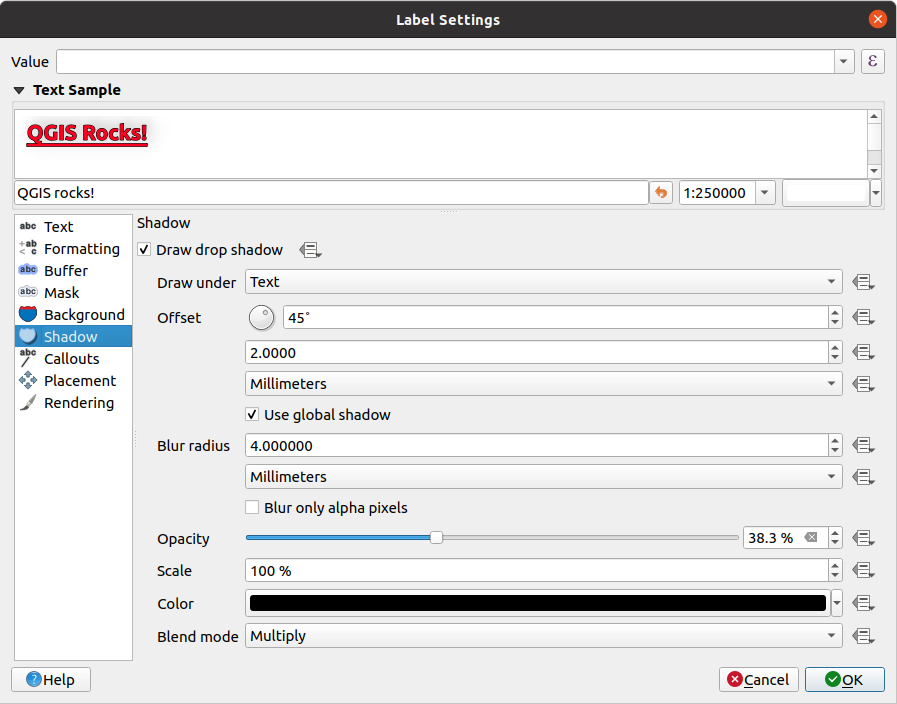Screen dimensions: 897x704
Task: Disable Use global shadow option
Action: [x=253, y=414]
